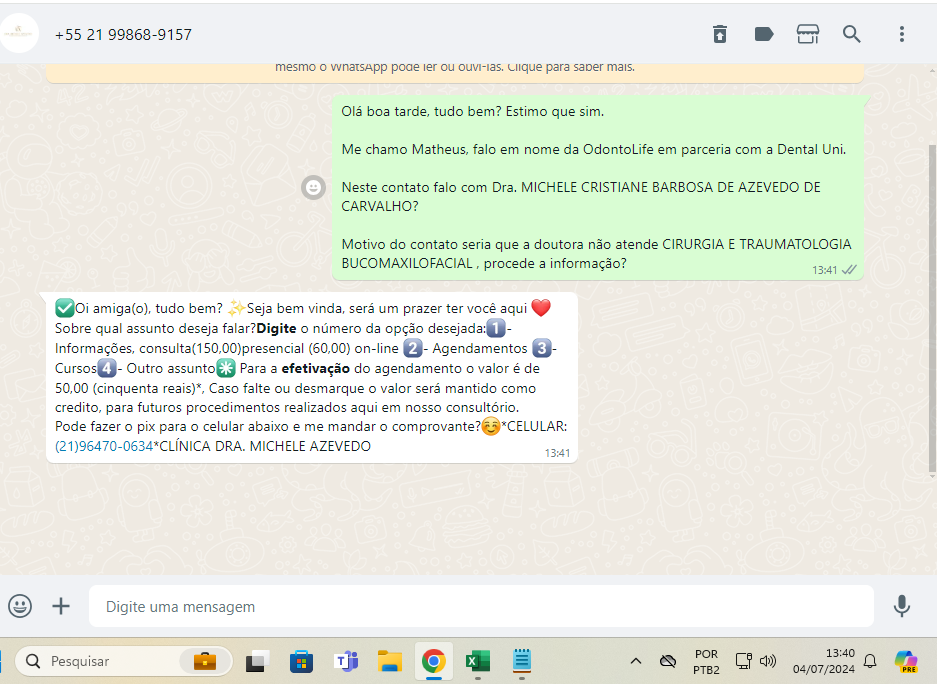Click briefcase icon in search box

204,661
